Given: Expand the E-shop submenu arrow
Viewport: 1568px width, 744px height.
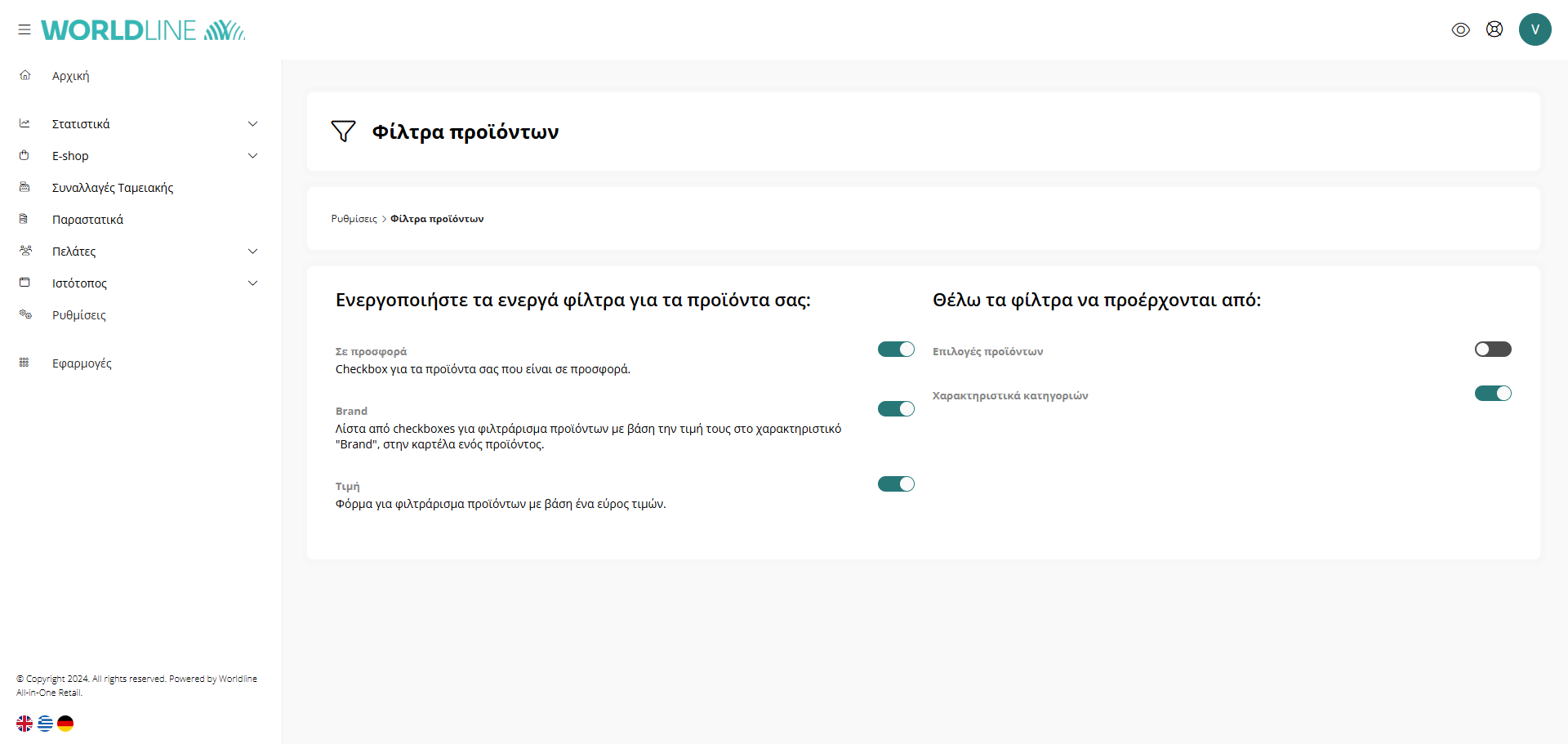Looking at the screenshot, I should (x=252, y=156).
